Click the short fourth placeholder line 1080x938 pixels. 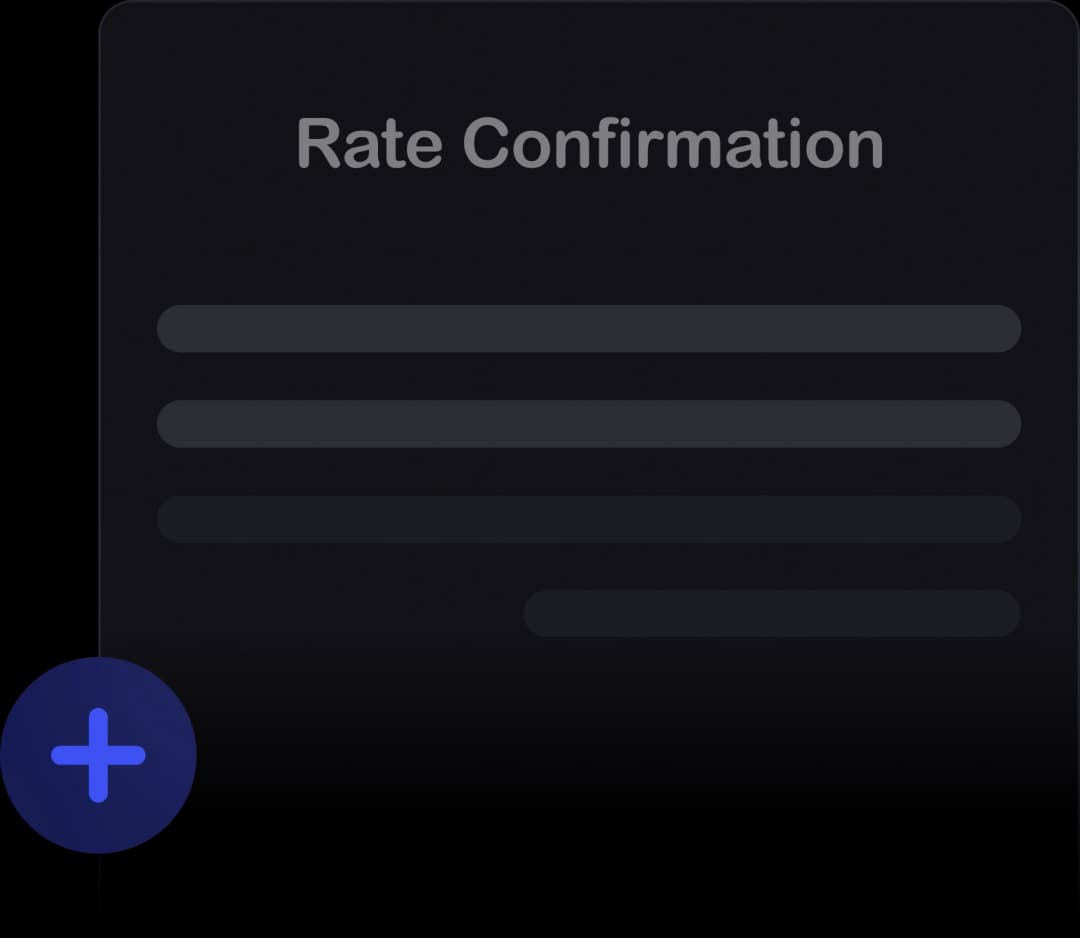pos(772,613)
